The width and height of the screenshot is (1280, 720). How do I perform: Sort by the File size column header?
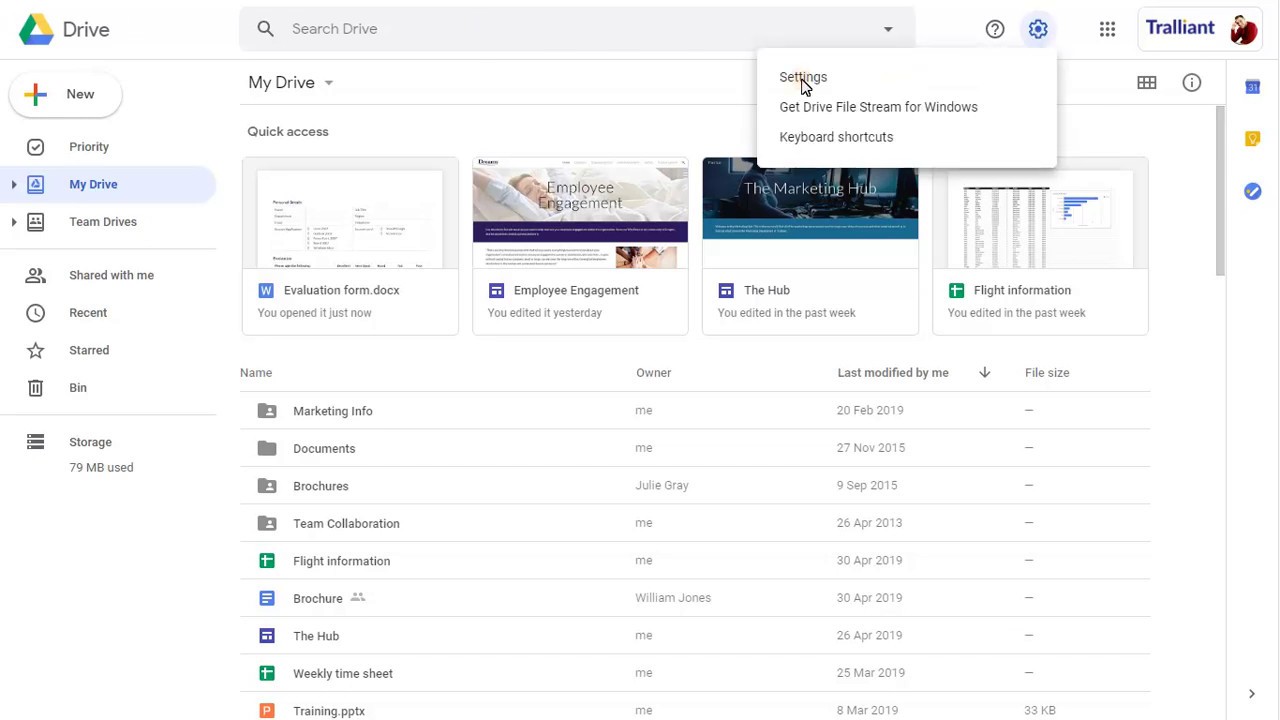pyautogui.click(x=1047, y=373)
